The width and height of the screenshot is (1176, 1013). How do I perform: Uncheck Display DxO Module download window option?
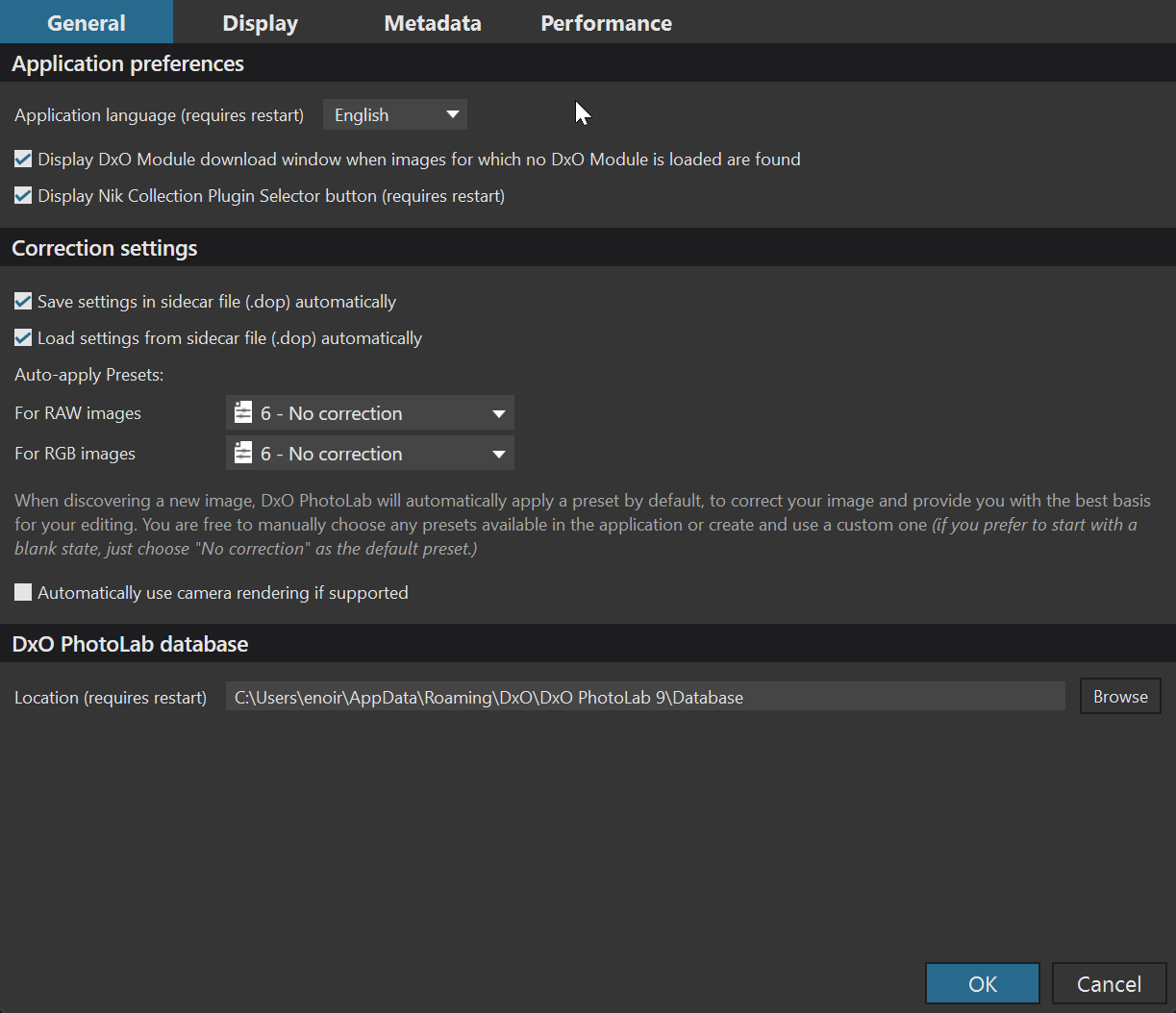pyautogui.click(x=23, y=160)
